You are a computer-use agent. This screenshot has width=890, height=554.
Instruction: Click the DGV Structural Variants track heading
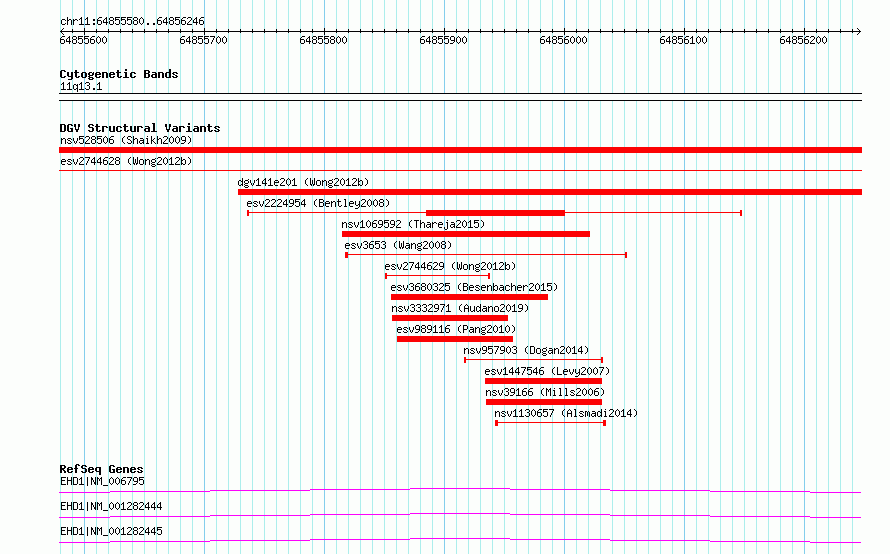[140, 128]
